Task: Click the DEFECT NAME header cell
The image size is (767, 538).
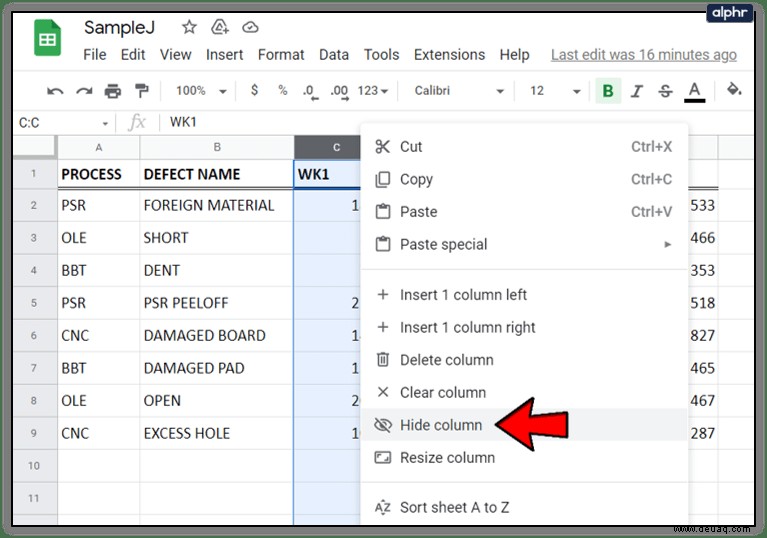Action: coord(217,174)
